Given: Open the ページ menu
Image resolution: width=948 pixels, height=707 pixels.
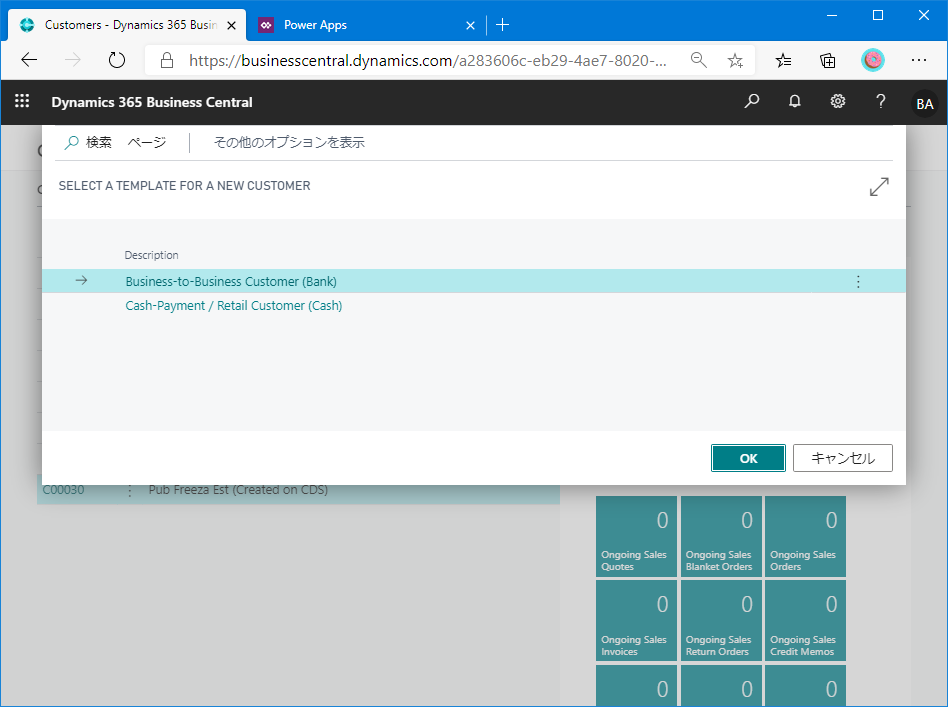Looking at the screenshot, I should point(147,143).
